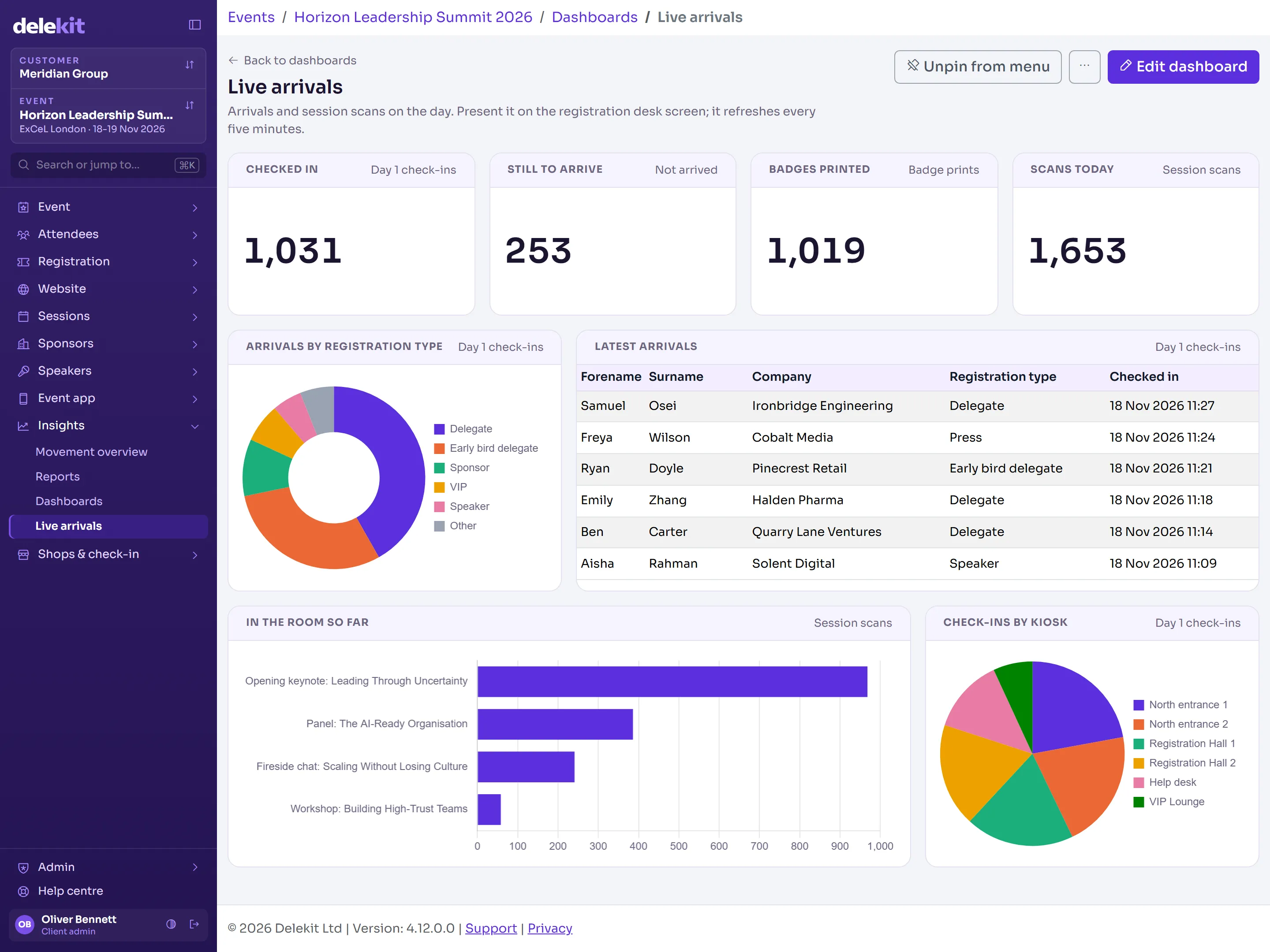Click the Shops & check-in store icon
Image resolution: width=1270 pixels, height=952 pixels.
pyautogui.click(x=23, y=554)
